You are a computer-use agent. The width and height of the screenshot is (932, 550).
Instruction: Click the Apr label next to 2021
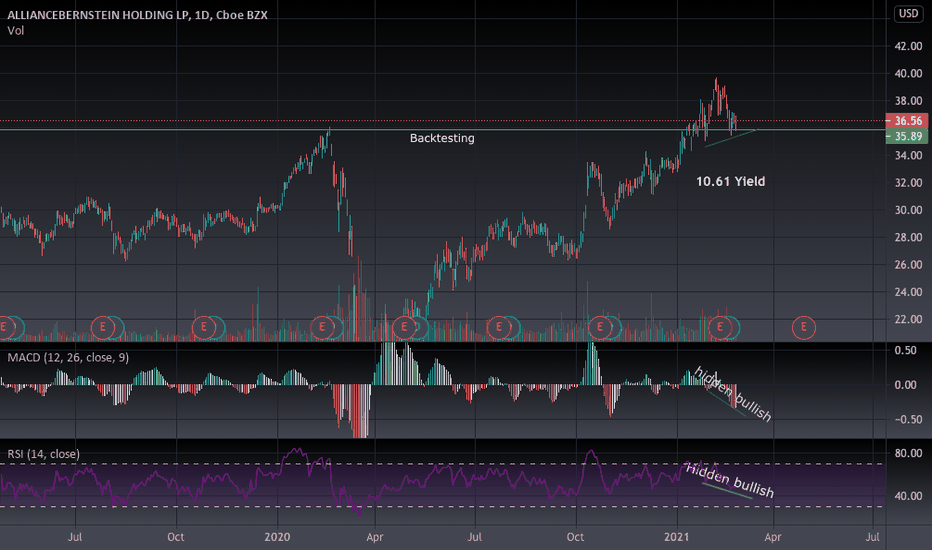click(x=772, y=537)
